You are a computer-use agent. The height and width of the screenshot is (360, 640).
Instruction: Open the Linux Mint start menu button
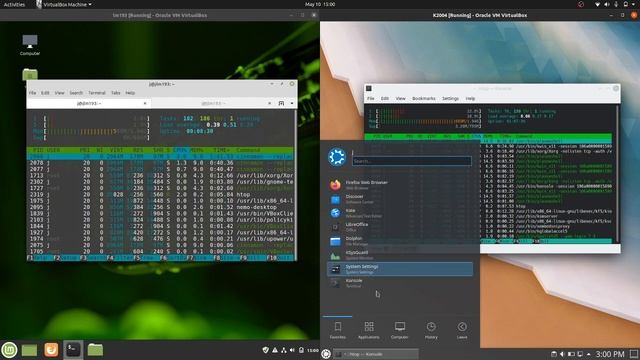9,350
